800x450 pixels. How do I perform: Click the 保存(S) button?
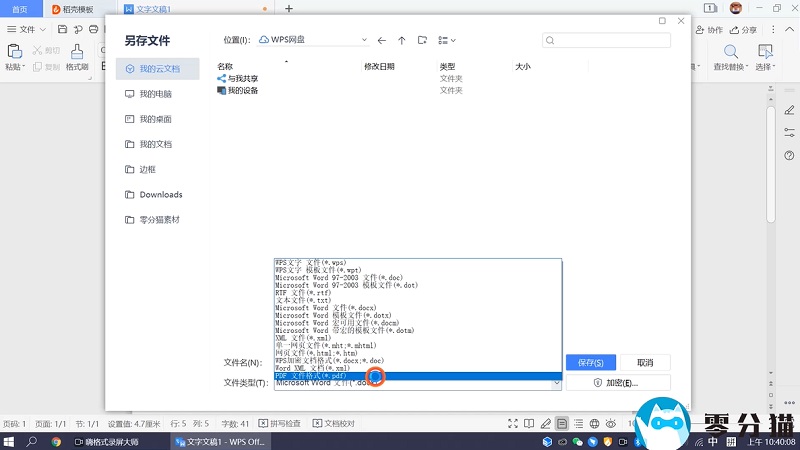pos(591,362)
